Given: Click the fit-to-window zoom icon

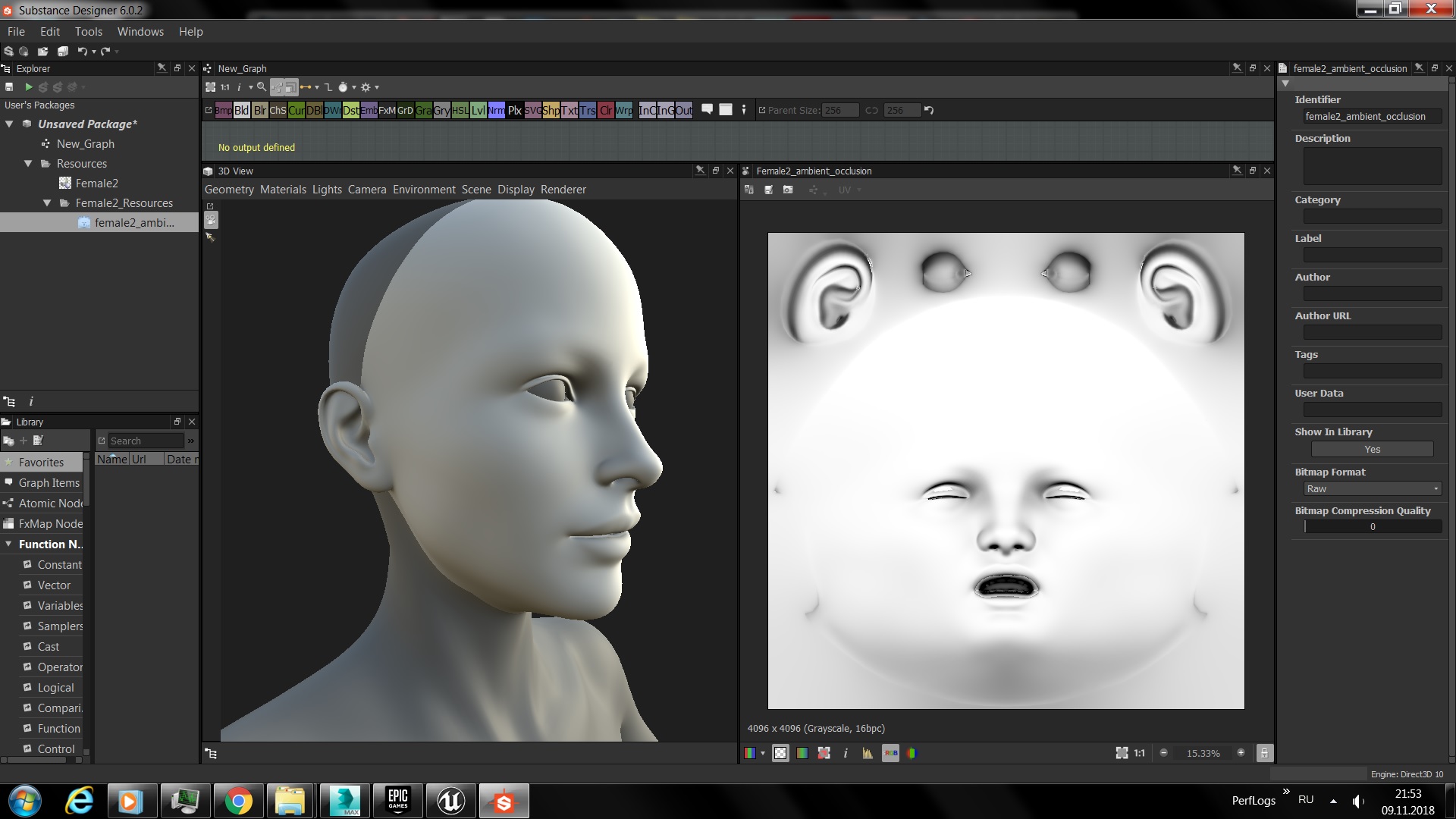Looking at the screenshot, I should [x=1120, y=753].
